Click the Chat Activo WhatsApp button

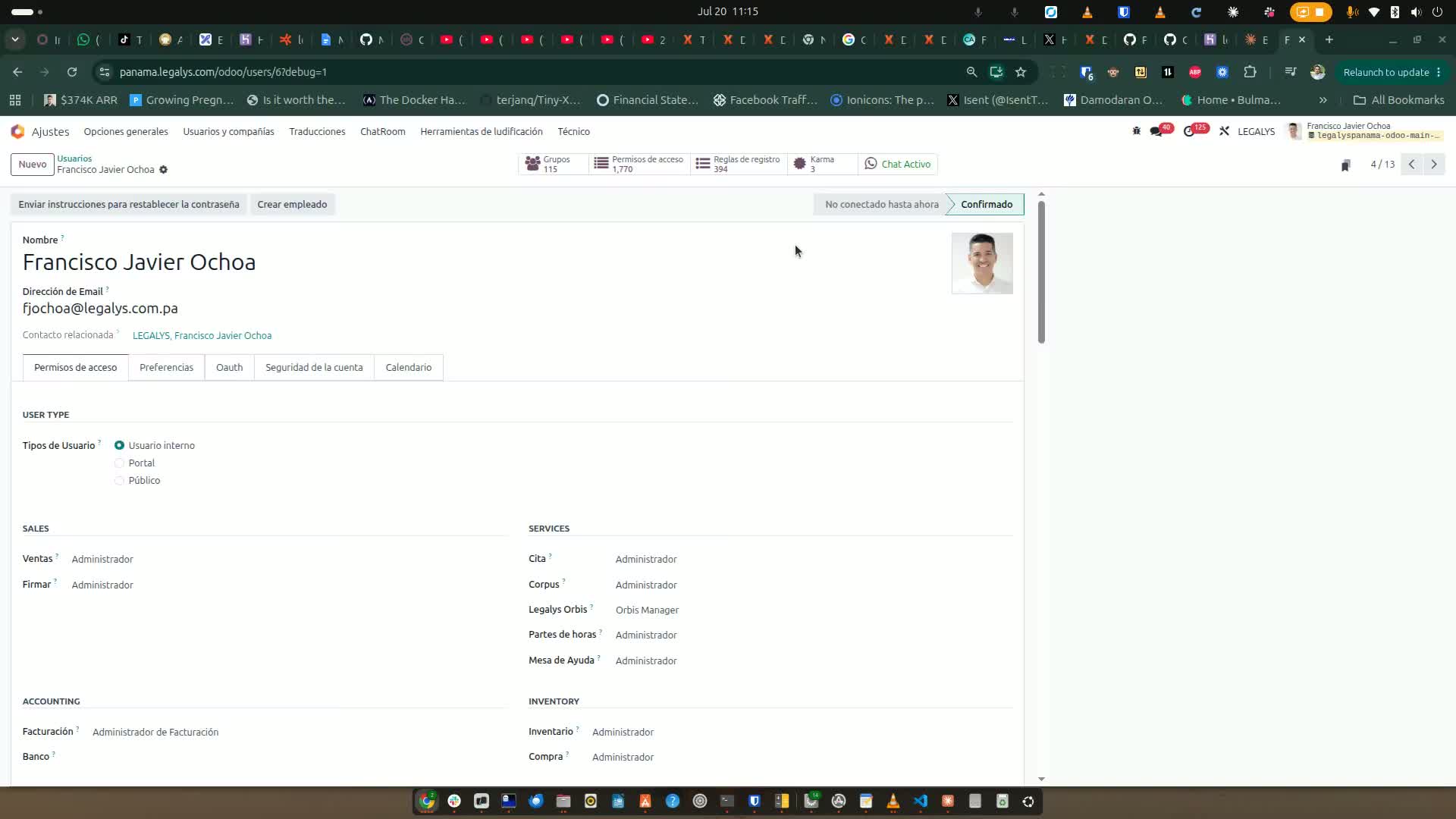pyautogui.click(x=897, y=164)
